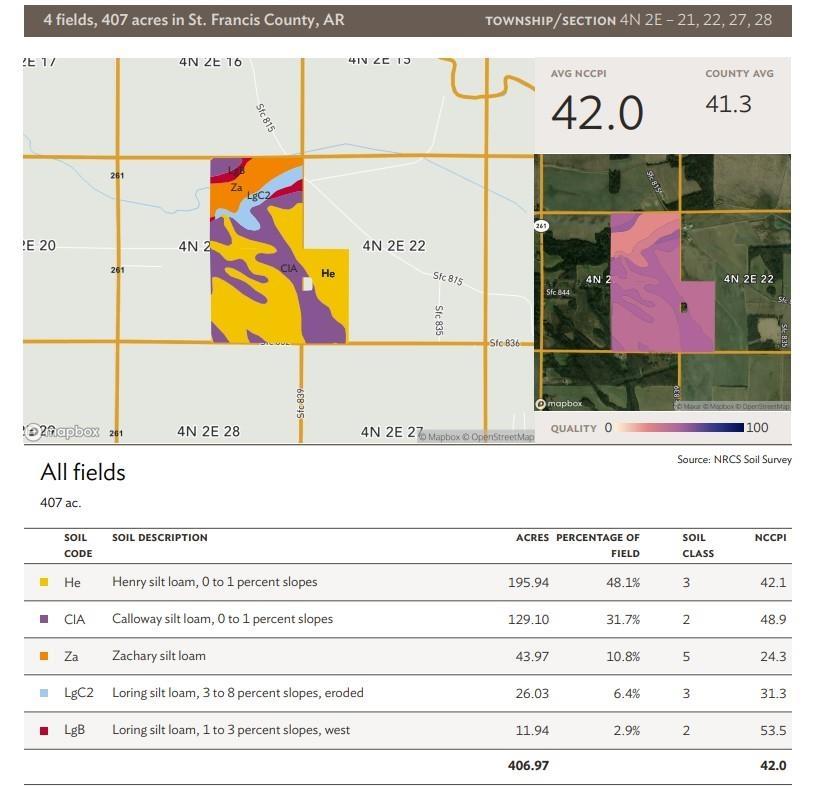Click the Calloway silt loam description
Image resolution: width=816 pixels, height=806 pixels.
click(x=222, y=619)
